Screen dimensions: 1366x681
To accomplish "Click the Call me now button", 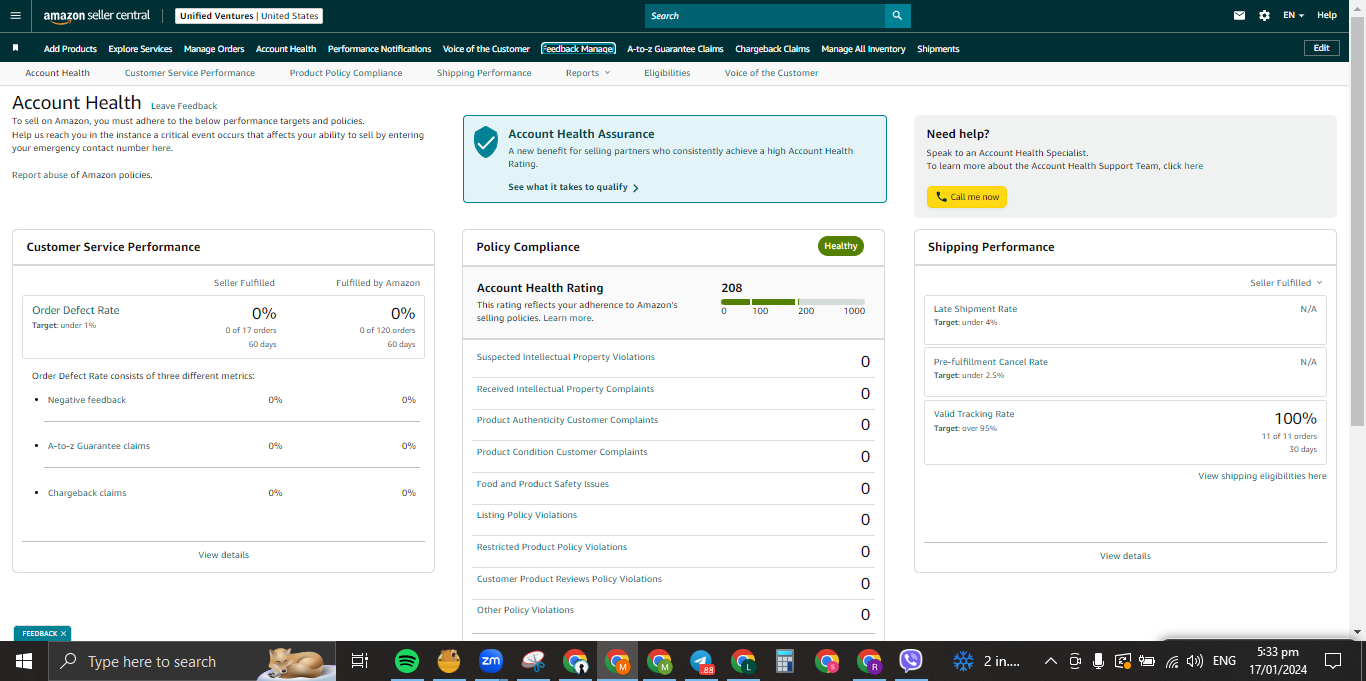I will click(x=967, y=197).
